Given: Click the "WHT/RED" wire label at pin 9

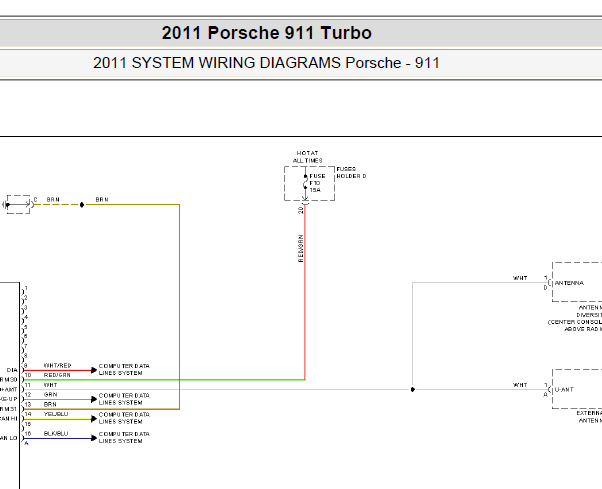Looking at the screenshot, I should click(58, 365).
